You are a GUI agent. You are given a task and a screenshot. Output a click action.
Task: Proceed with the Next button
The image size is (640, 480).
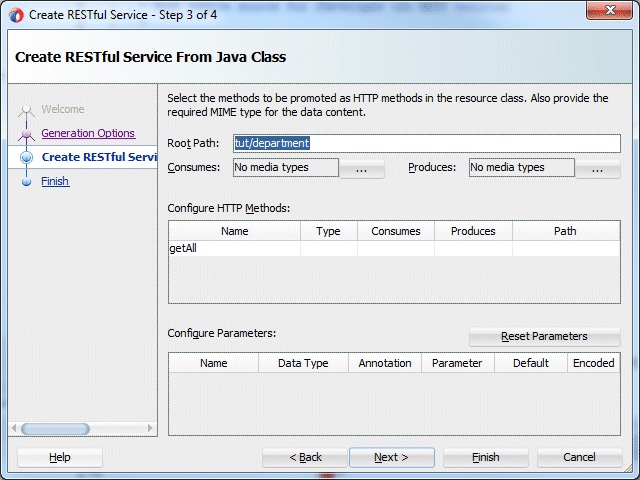(x=392, y=457)
